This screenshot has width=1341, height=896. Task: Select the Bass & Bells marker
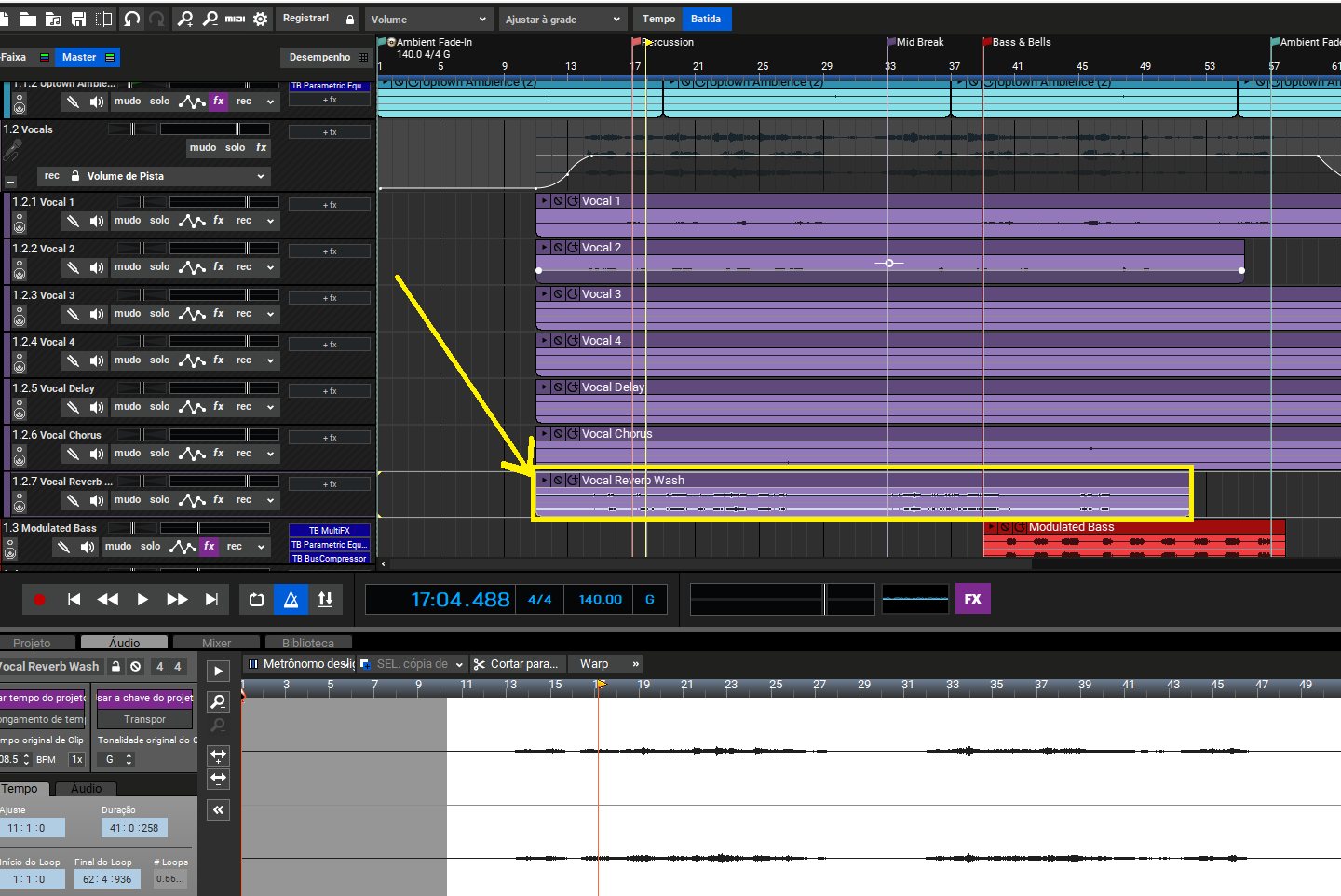(1017, 42)
